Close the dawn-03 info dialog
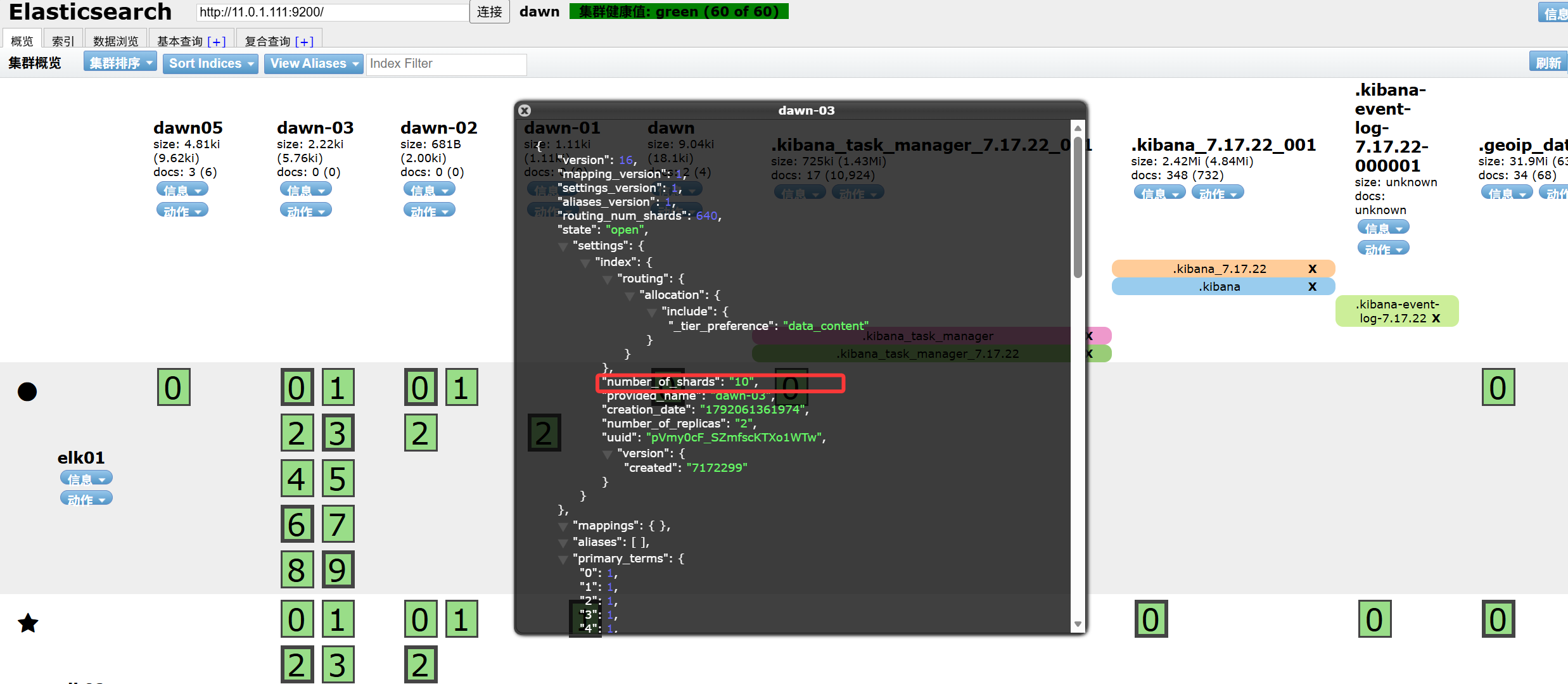The width and height of the screenshot is (1568, 684). click(x=525, y=110)
